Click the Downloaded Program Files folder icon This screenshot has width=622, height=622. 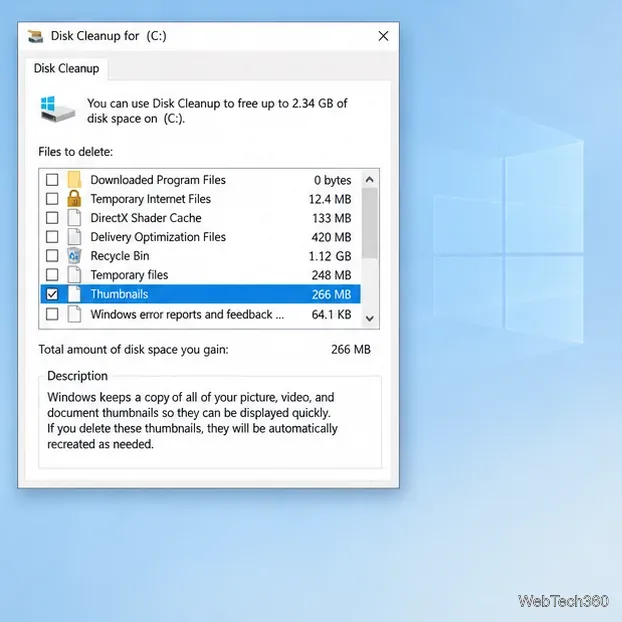coord(74,180)
